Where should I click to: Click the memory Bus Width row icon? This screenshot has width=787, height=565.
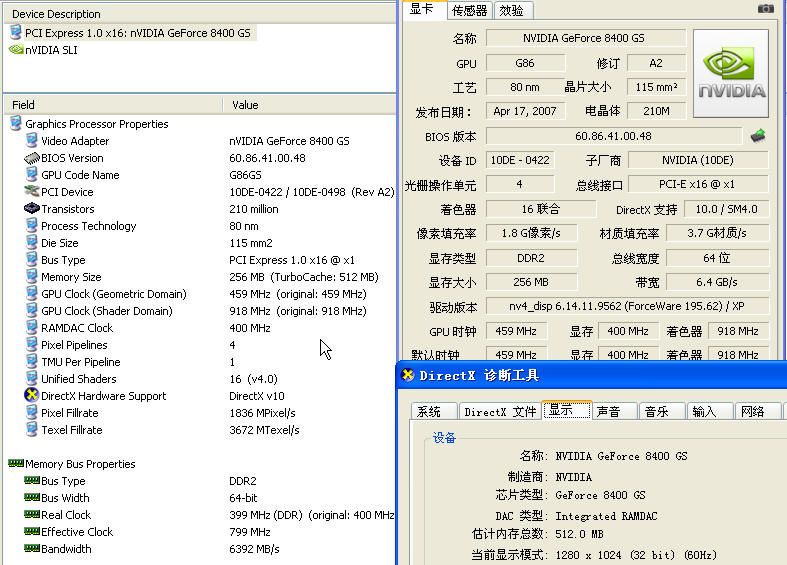(x=32, y=497)
